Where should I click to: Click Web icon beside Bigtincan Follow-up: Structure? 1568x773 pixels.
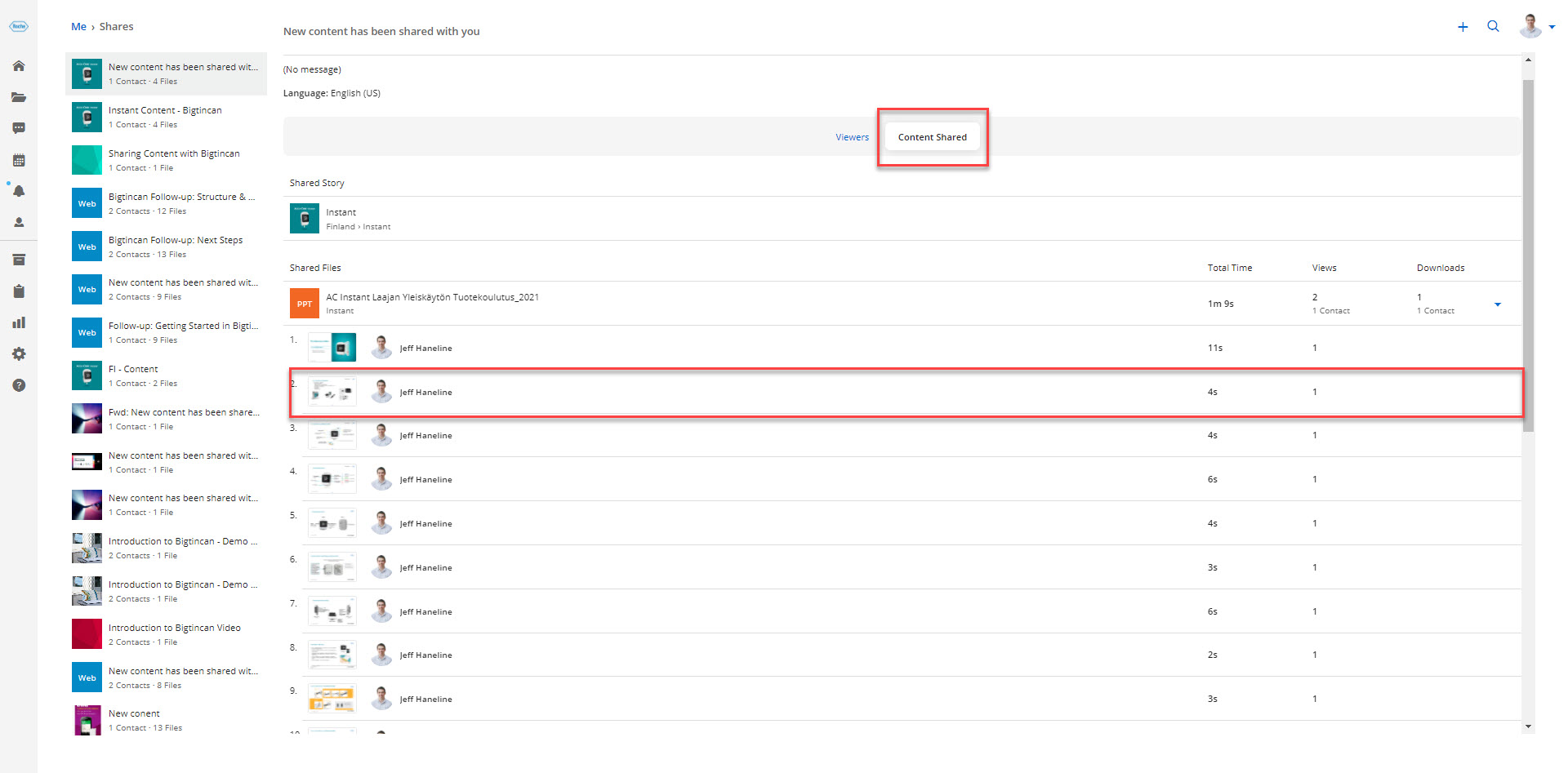pos(87,203)
